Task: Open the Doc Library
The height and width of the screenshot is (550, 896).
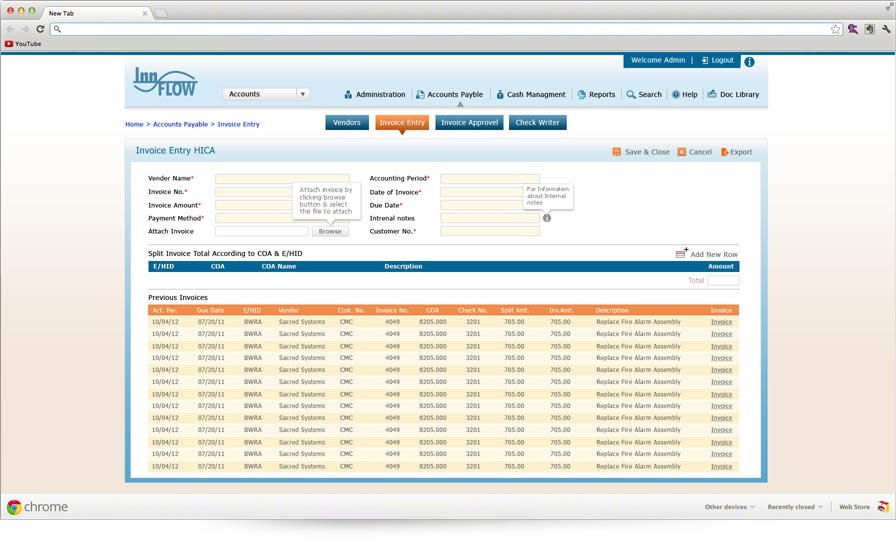Action: pos(733,95)
